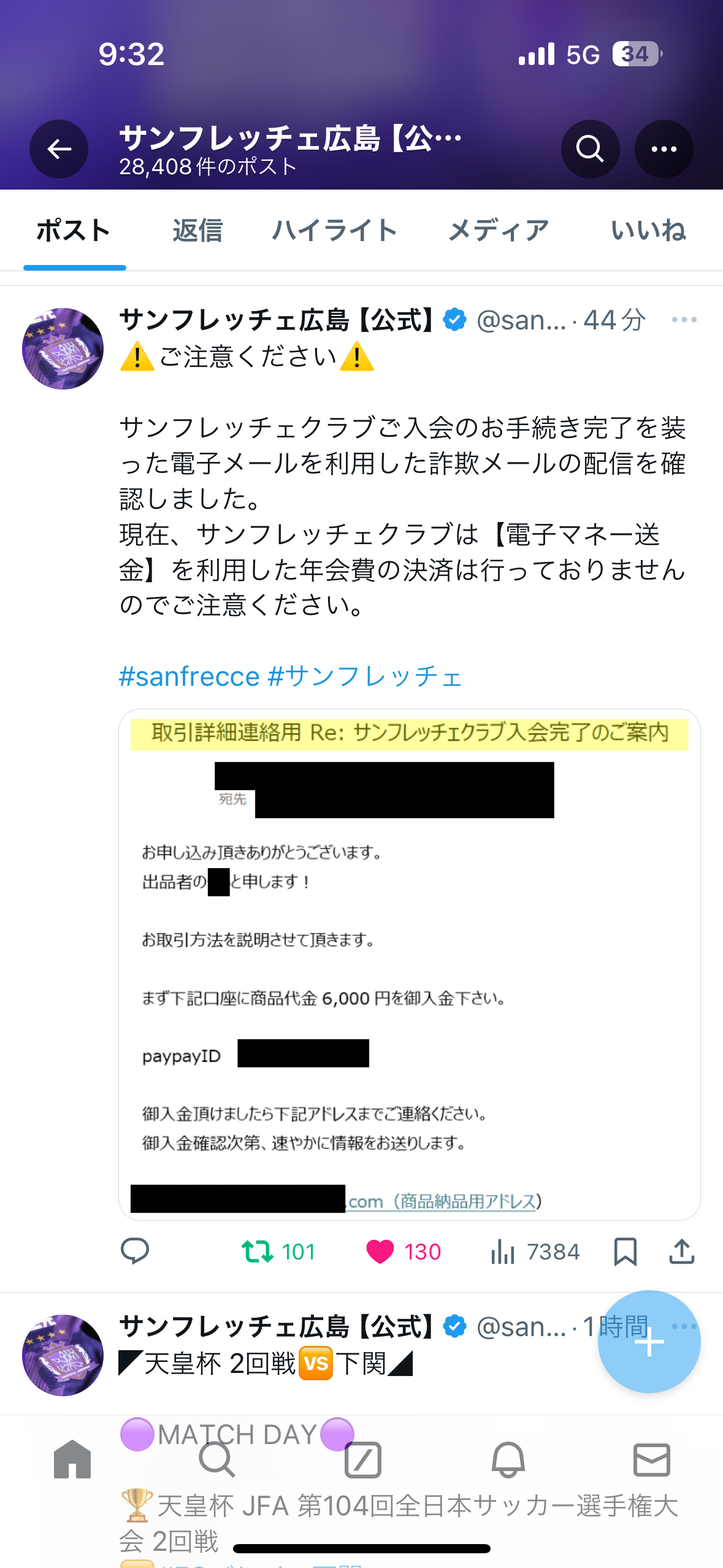
Task: Open Home tab in bottom bar
Action: (x=72, y=1459)
